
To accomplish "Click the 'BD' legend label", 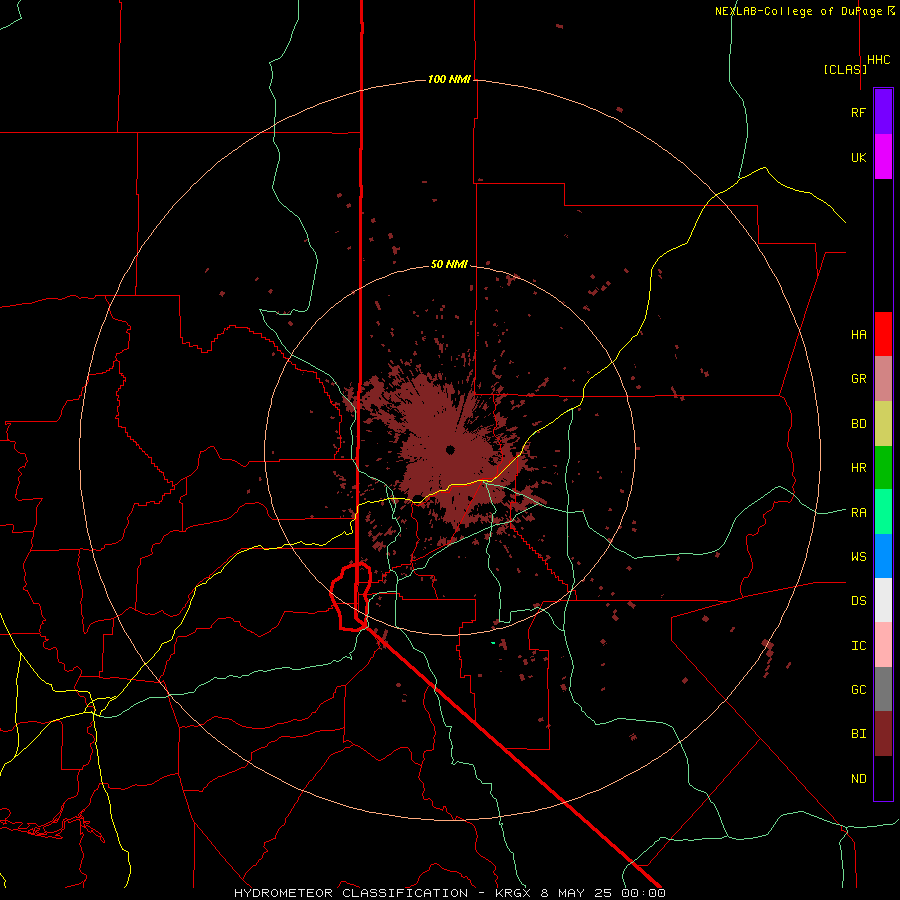I will click(858, 424).
